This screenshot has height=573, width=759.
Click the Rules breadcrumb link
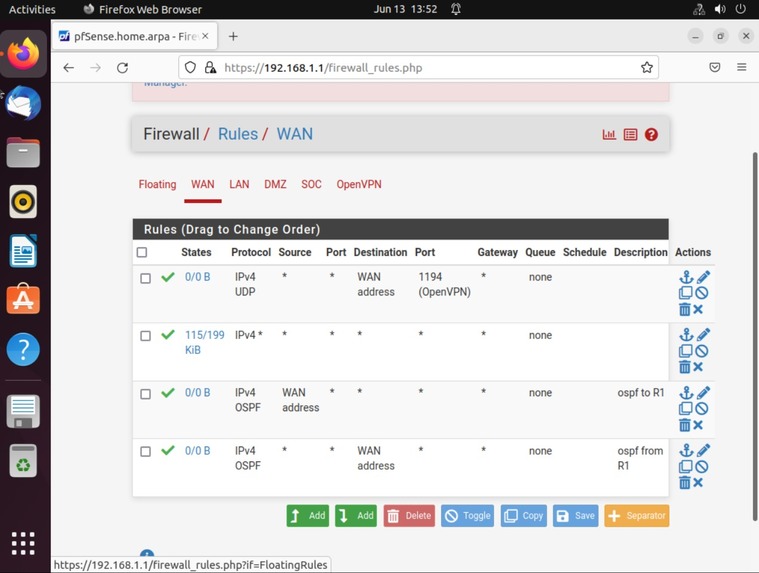pyautogui.click(x=238, y=134)
